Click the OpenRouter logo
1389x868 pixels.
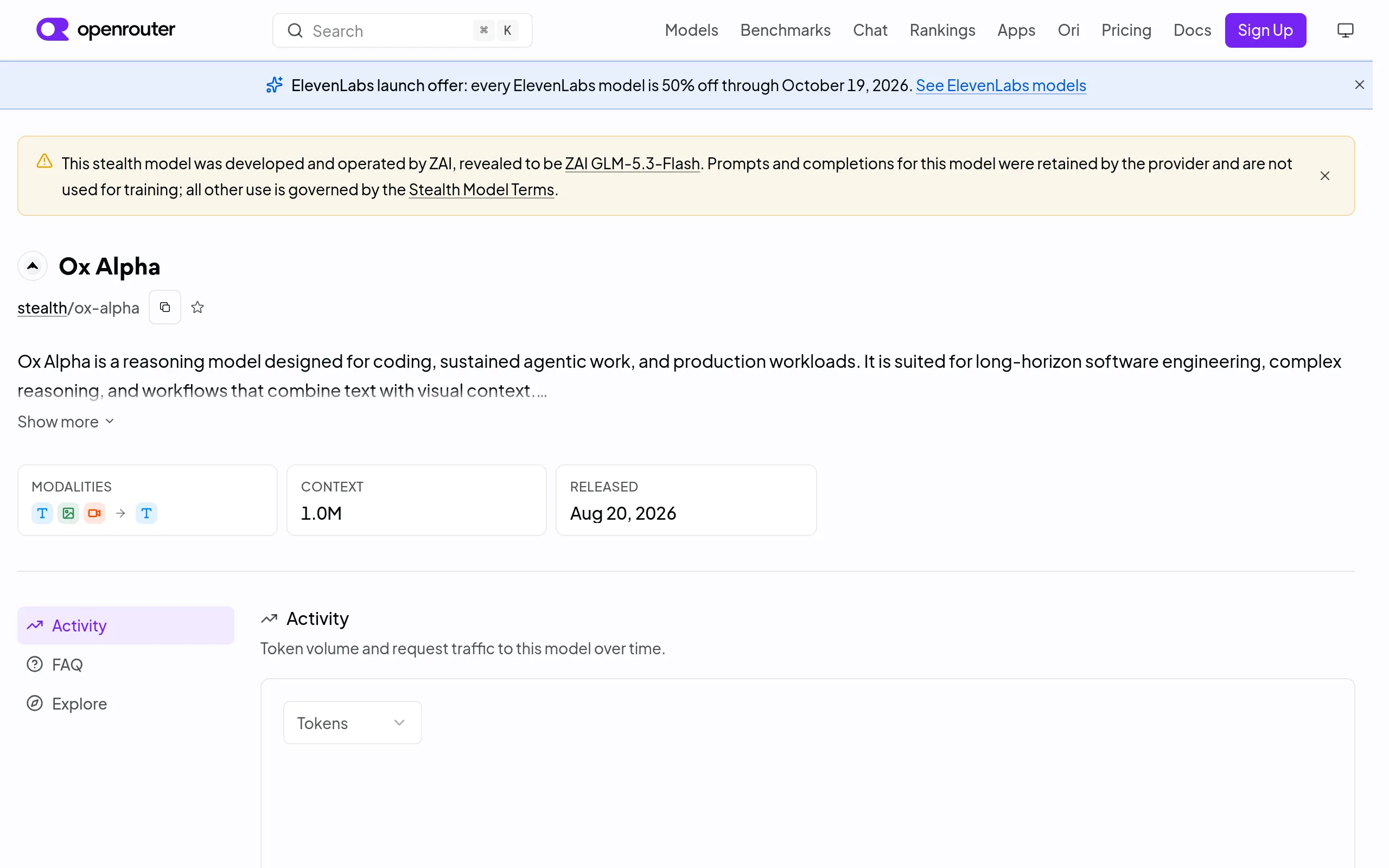105,30
